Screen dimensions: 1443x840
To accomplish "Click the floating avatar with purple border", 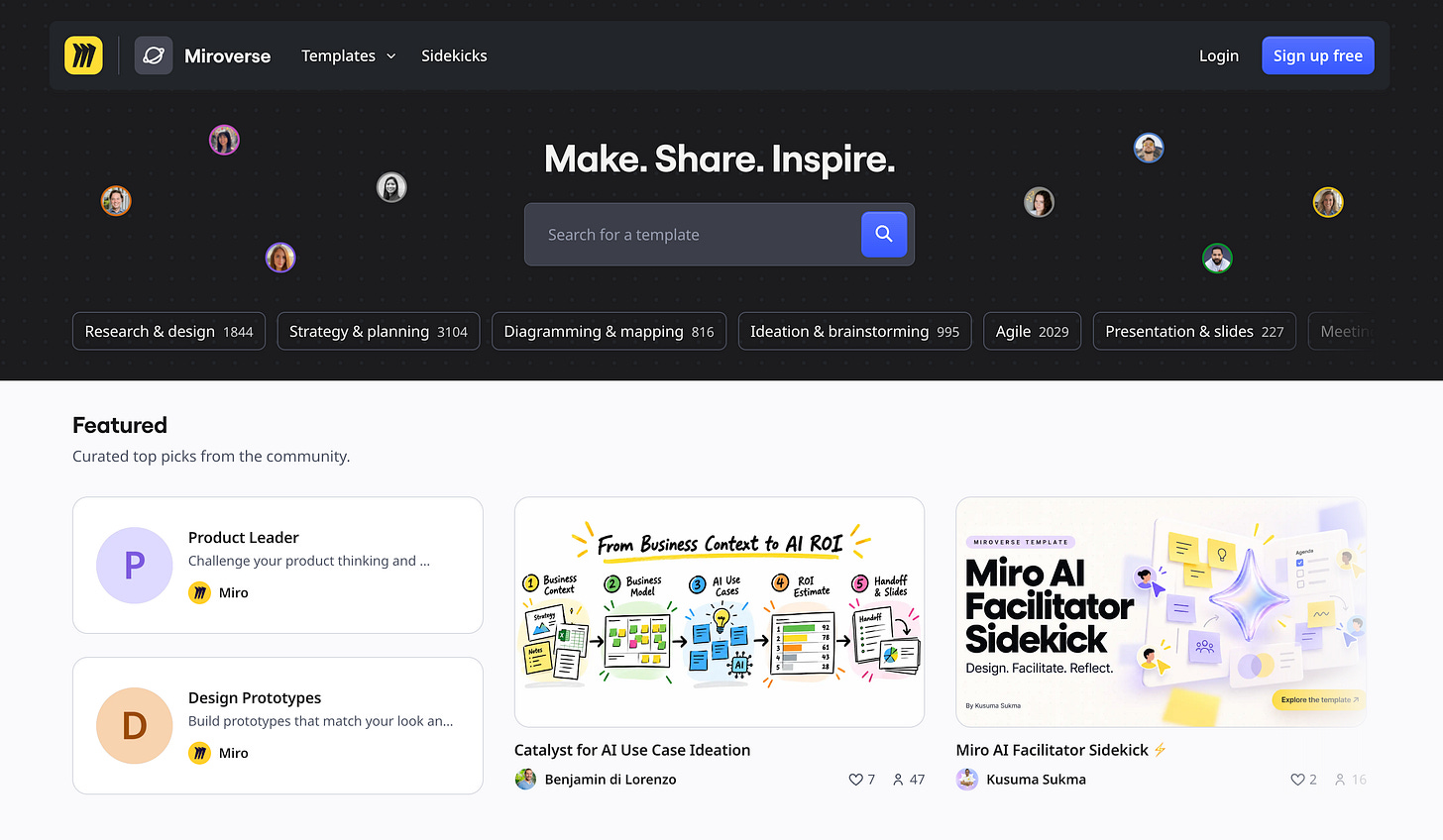I will 280,258.
